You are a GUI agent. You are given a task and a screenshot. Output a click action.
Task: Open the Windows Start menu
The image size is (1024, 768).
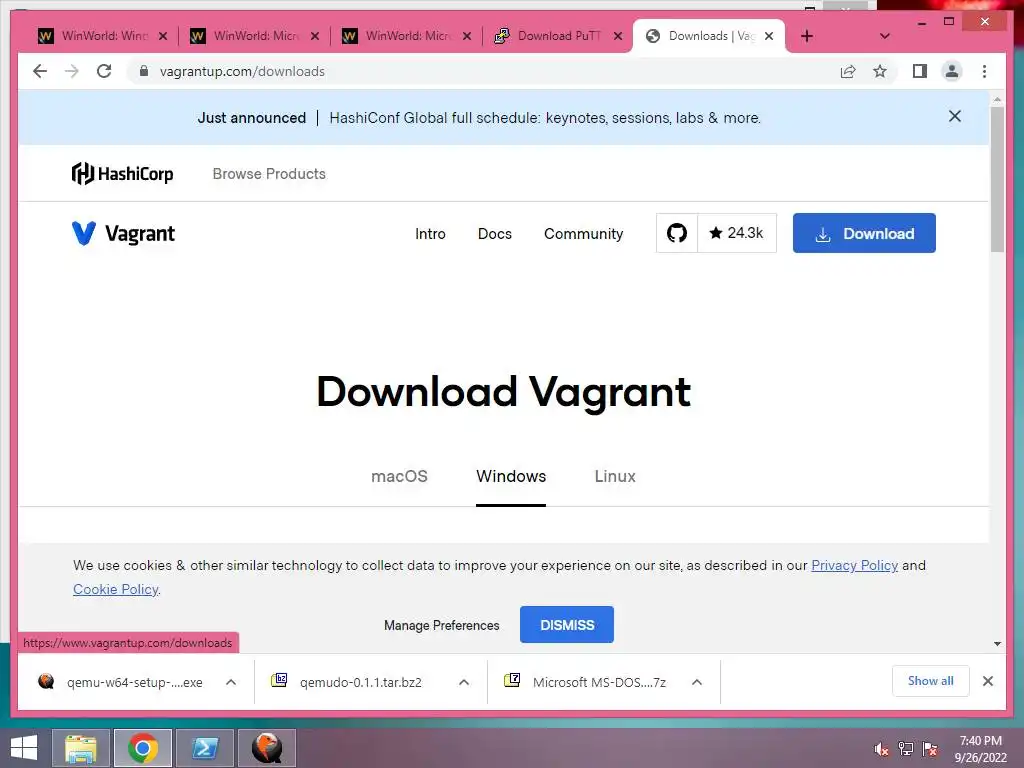[x=24, y=748]
